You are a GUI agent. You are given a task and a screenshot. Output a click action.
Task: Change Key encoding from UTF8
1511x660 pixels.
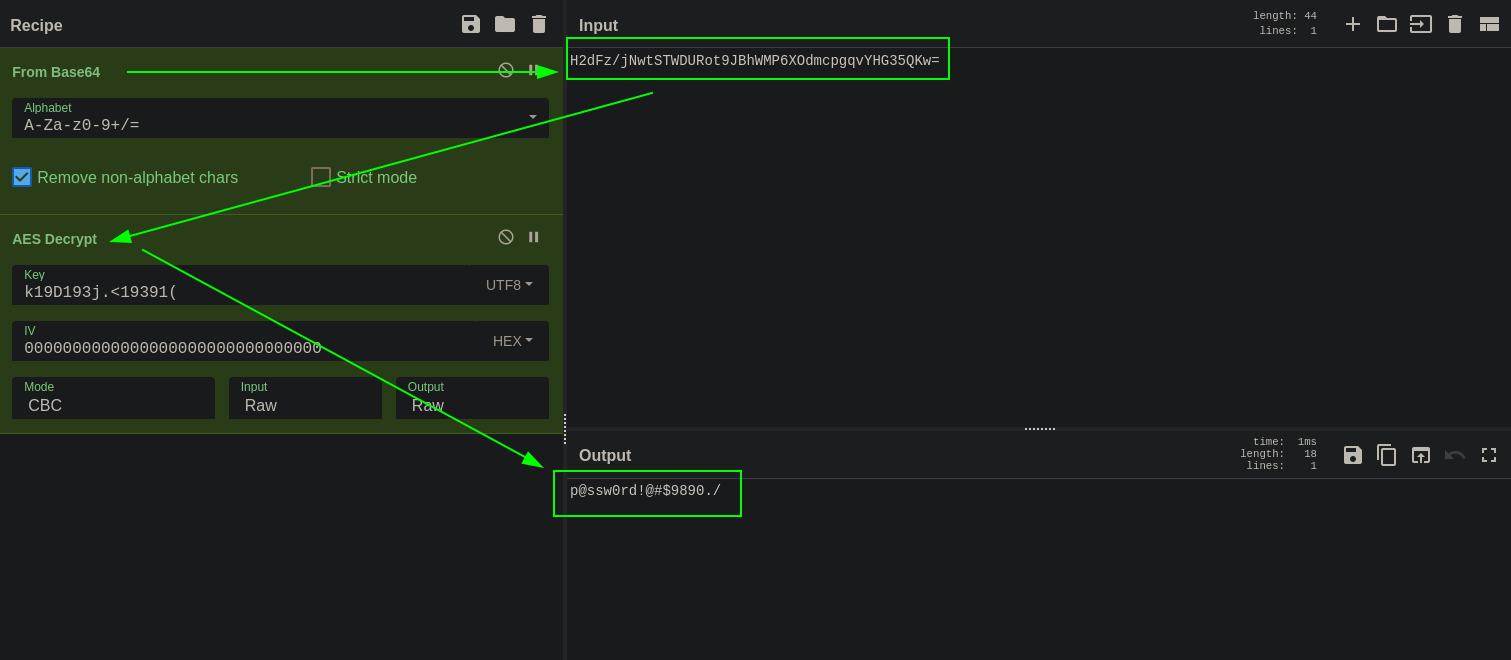pyautogui.click(x=509, y=285)
